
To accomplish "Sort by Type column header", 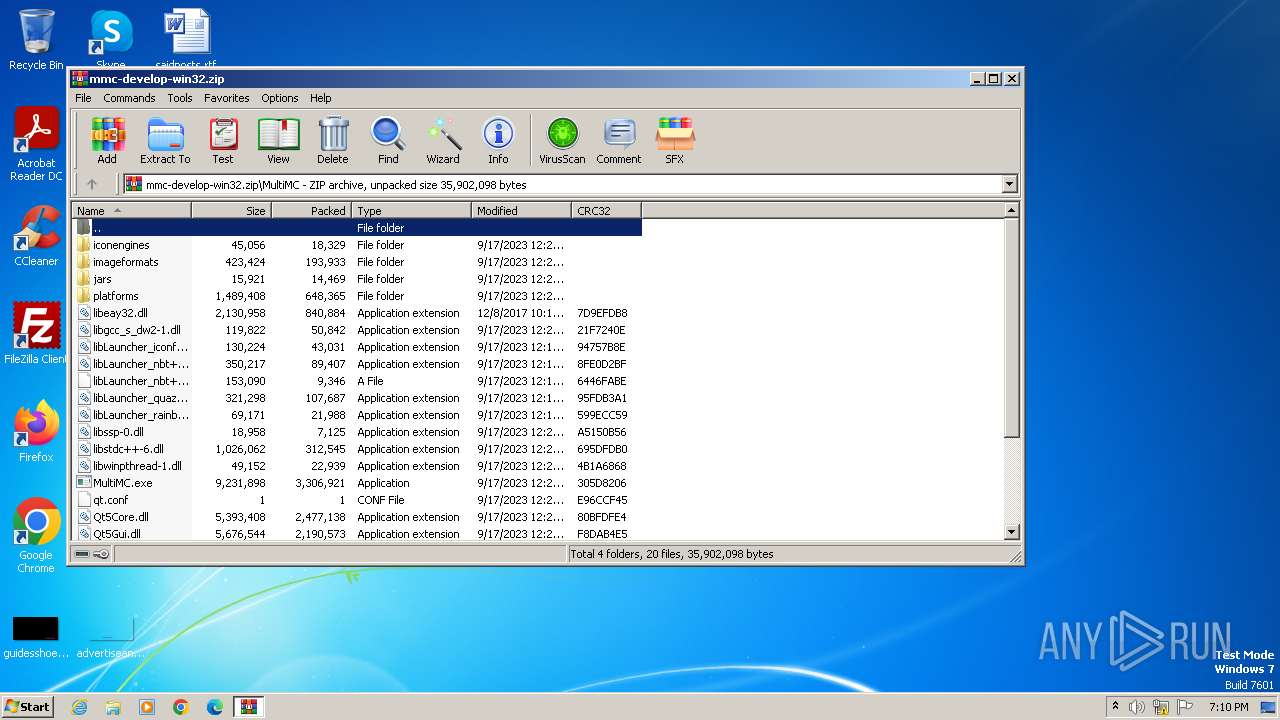I will click(411, 211).
